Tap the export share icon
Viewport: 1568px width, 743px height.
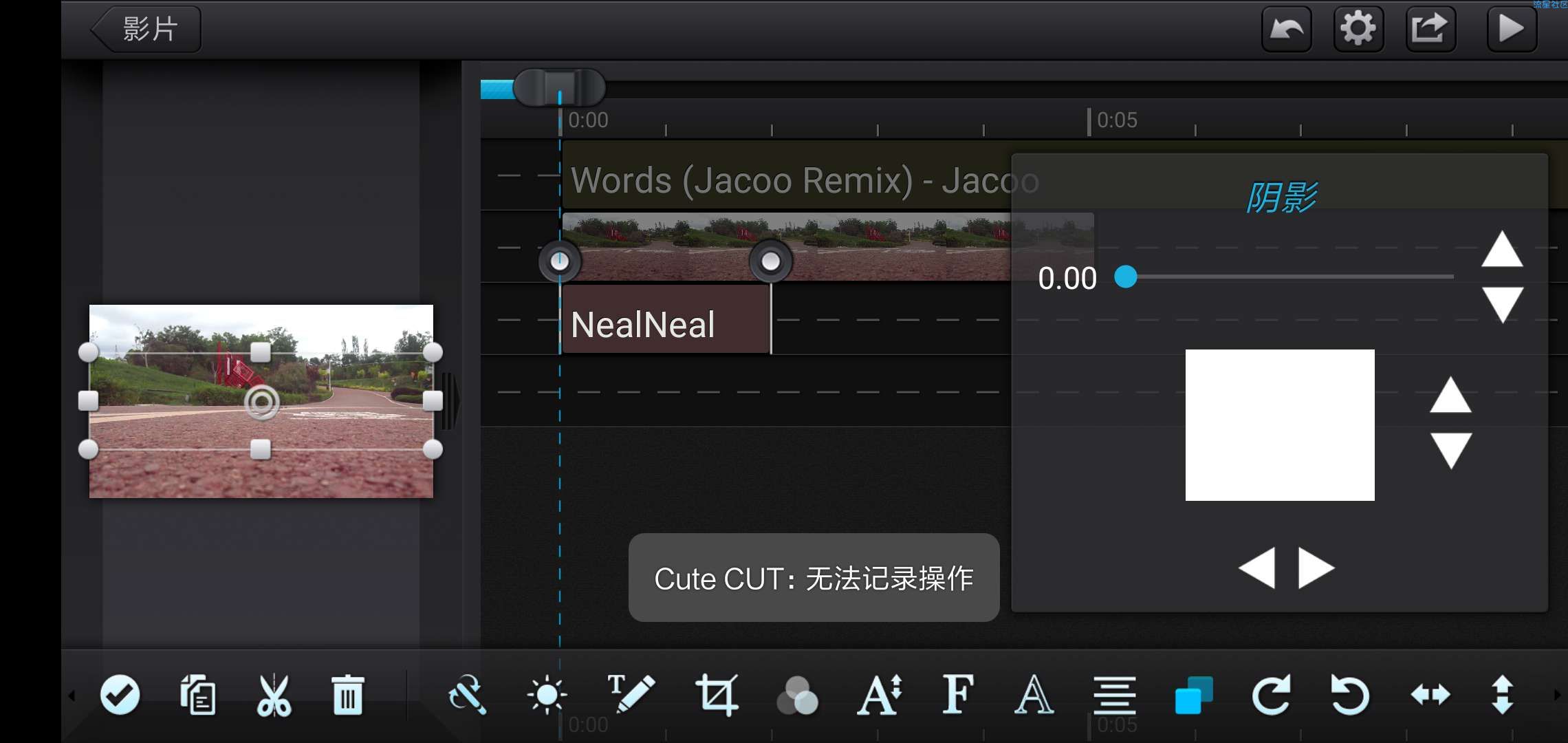pos(1430,29)
